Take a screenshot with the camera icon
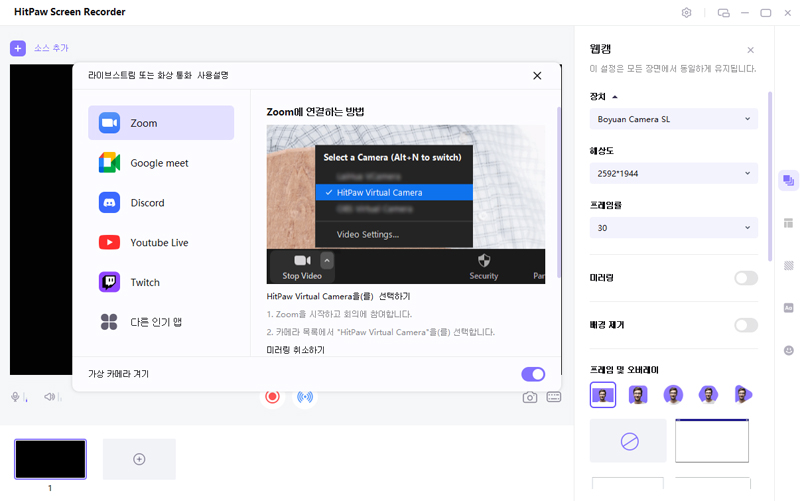The width and height of the screenshot is (800, 501). pyautogui.click(x=530, y=397)
